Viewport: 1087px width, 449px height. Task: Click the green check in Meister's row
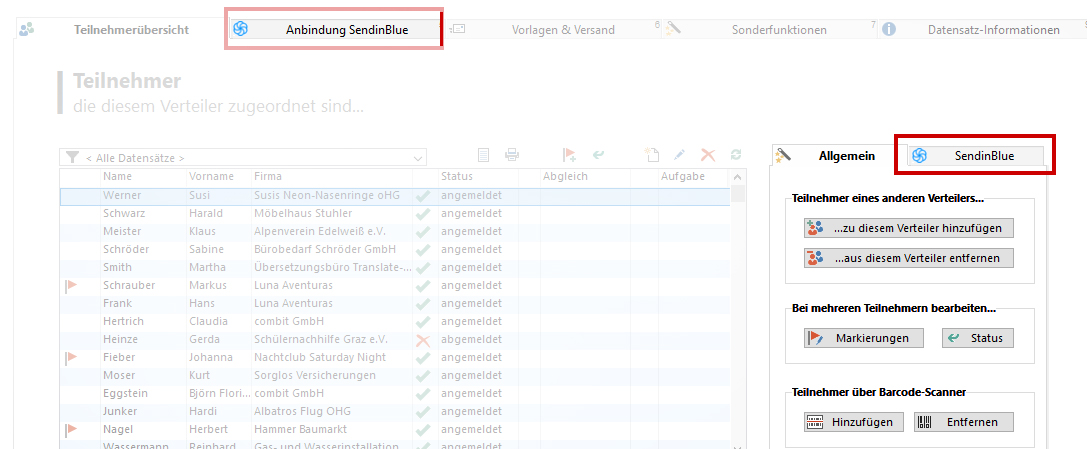[423, 232]
